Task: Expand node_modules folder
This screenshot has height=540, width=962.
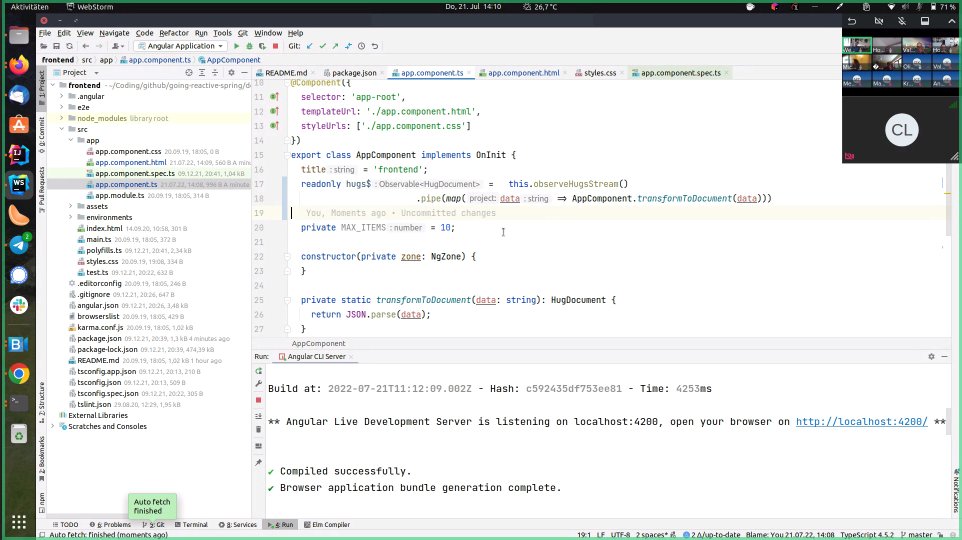Action: tap(61, 118)
